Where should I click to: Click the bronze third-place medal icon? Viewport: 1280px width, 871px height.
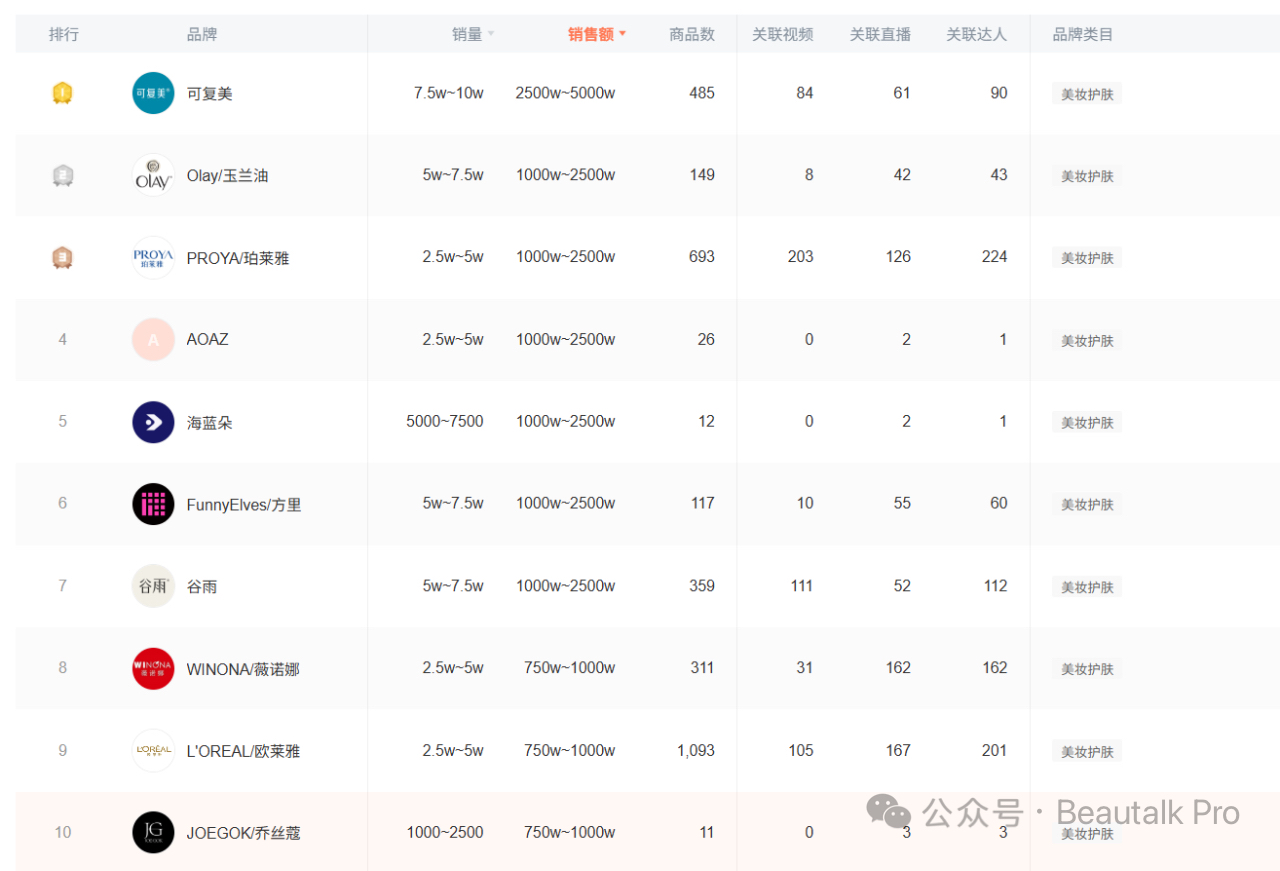click(x=62, y=258)
